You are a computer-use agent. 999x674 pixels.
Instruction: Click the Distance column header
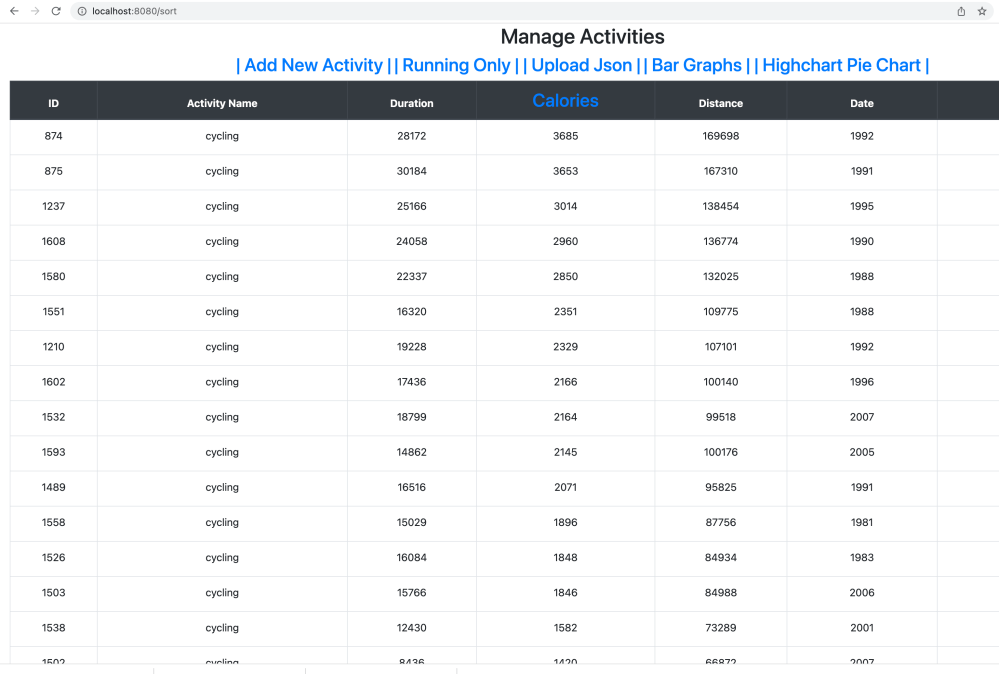pyautogui.click(x=721, y=103)
